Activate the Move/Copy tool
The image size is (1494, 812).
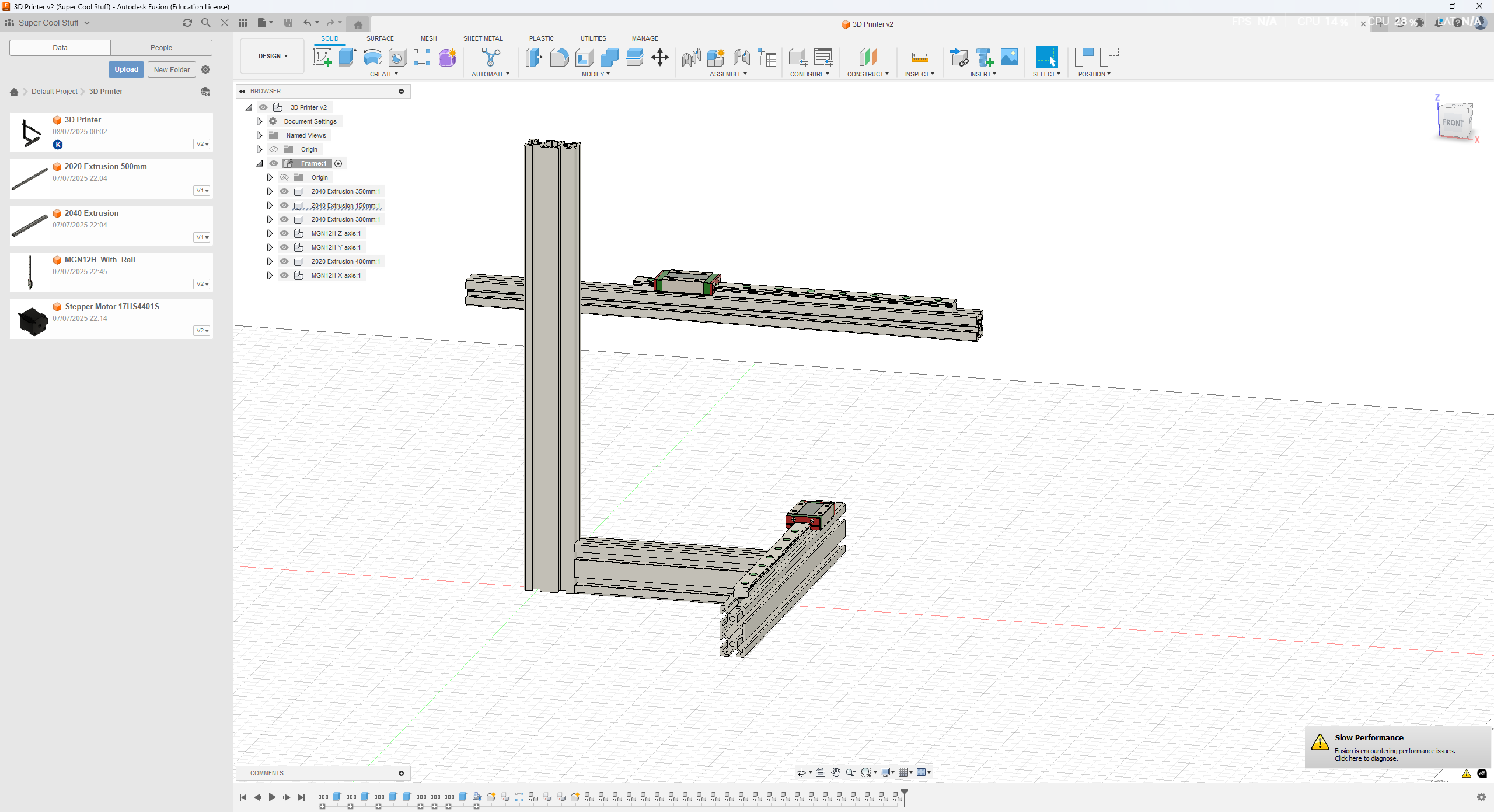click(x=660, y=57)
